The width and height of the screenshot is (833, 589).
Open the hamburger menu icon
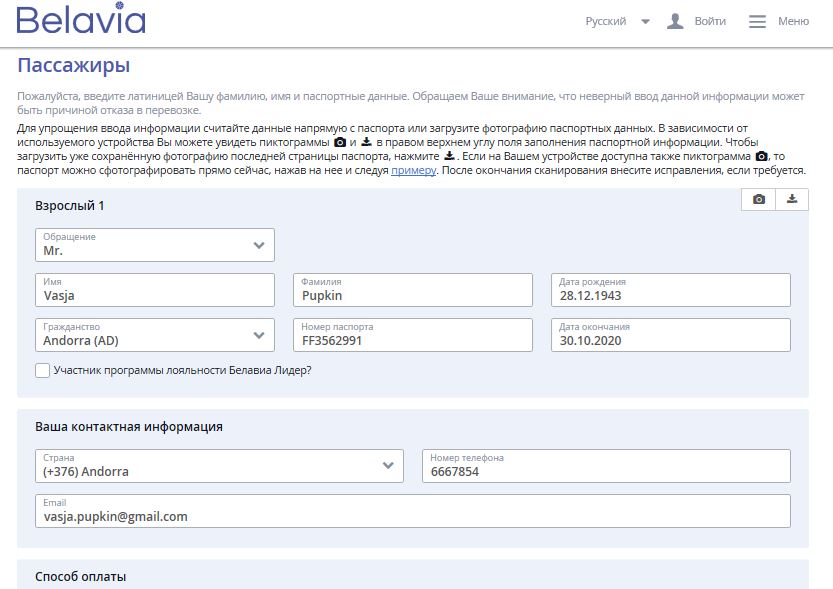[757, 21]
